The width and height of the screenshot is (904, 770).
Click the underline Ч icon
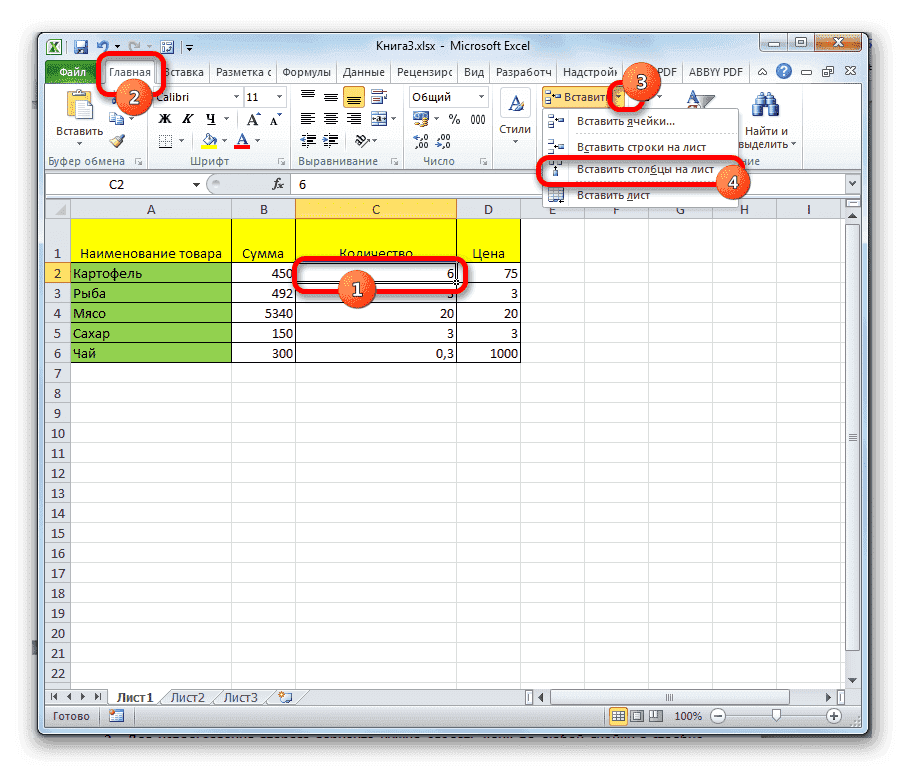point(210,119)
